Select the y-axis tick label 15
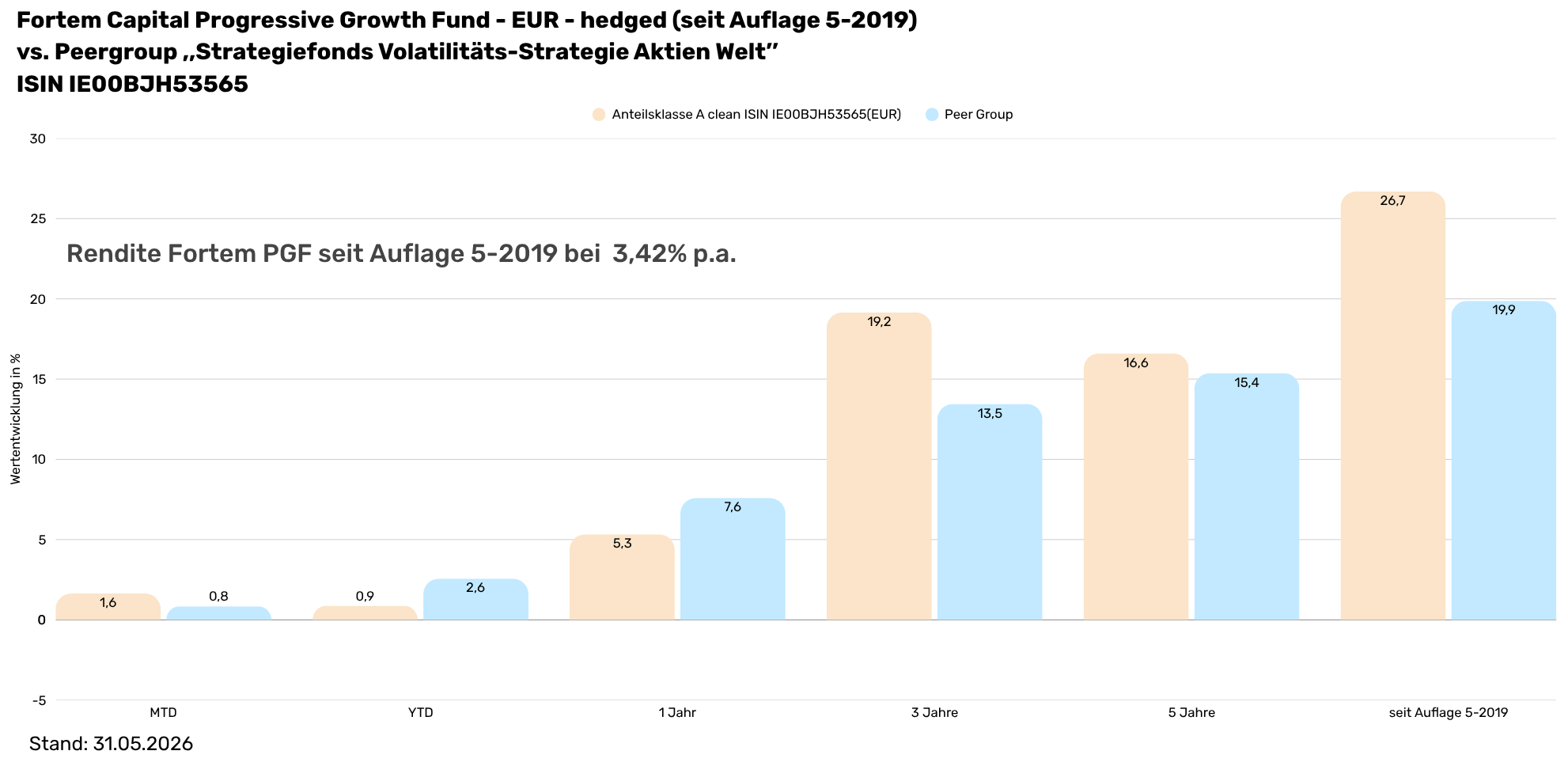The width and height of the screenshot is (1568, 766). (38, 379)
